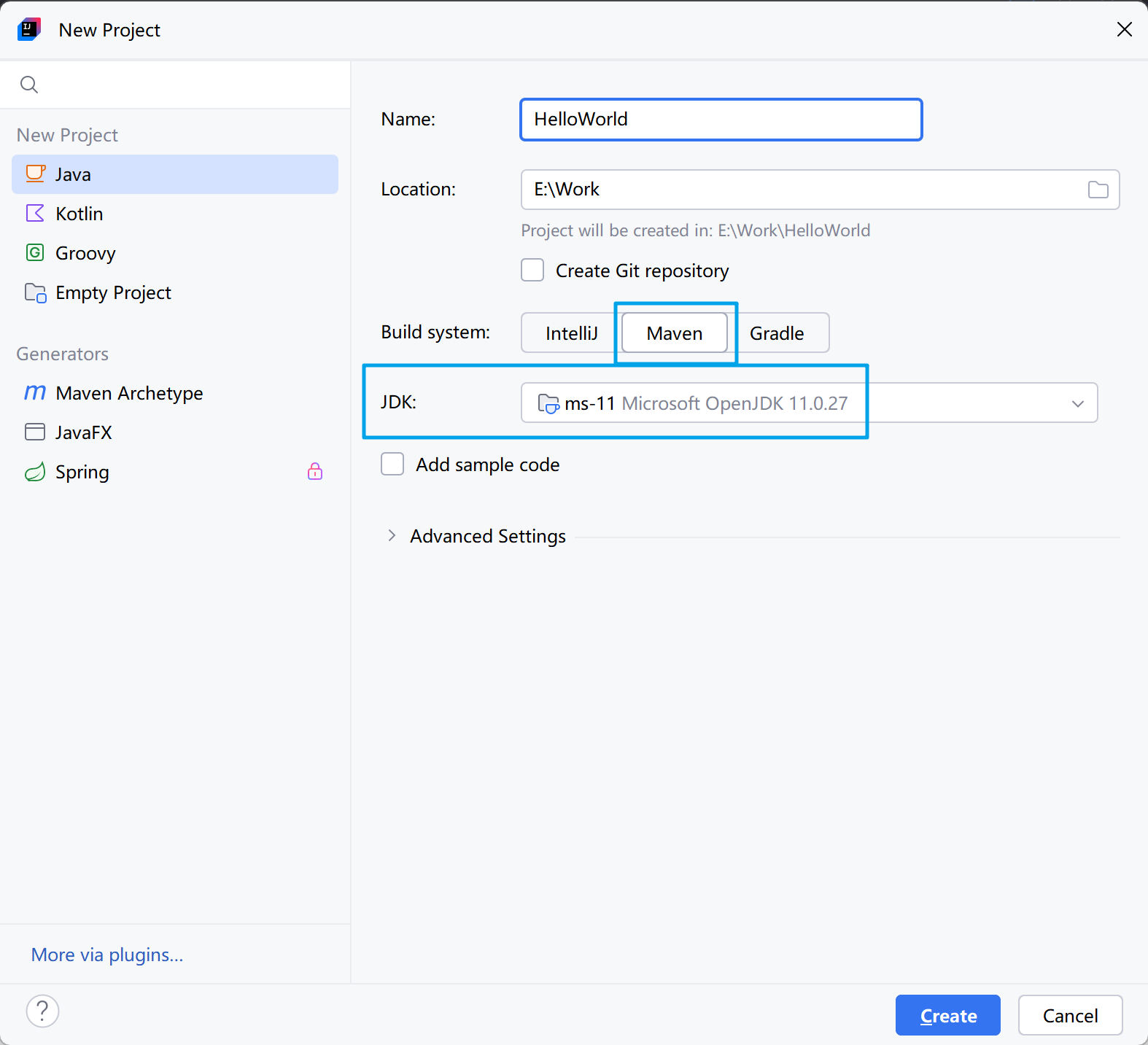Select Gradle as the build system

777,333
